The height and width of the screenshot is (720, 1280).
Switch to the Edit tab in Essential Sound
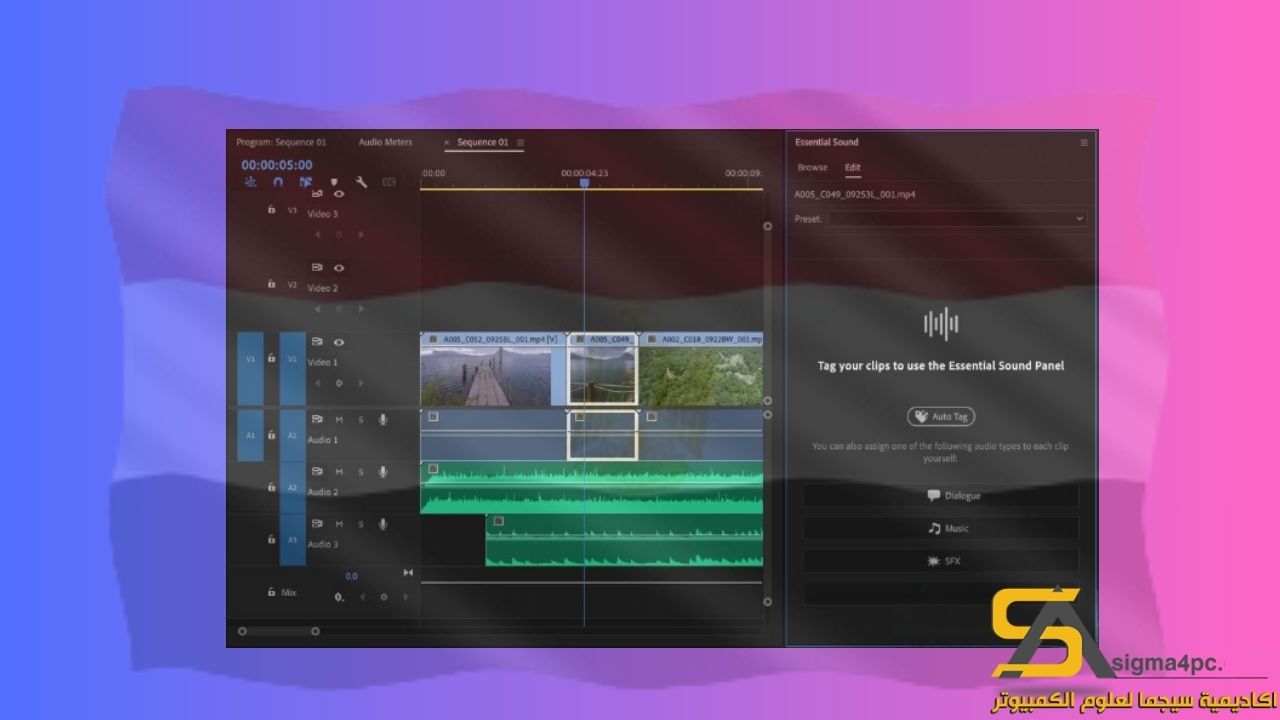click(x=852, y=167)
